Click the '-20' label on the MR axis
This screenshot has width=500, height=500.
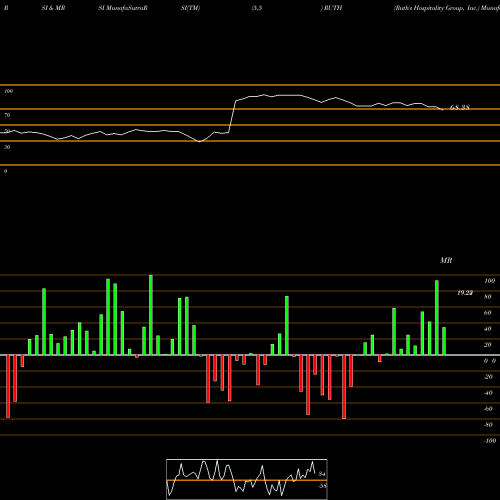pyautogui.click(x=488, y=377)
